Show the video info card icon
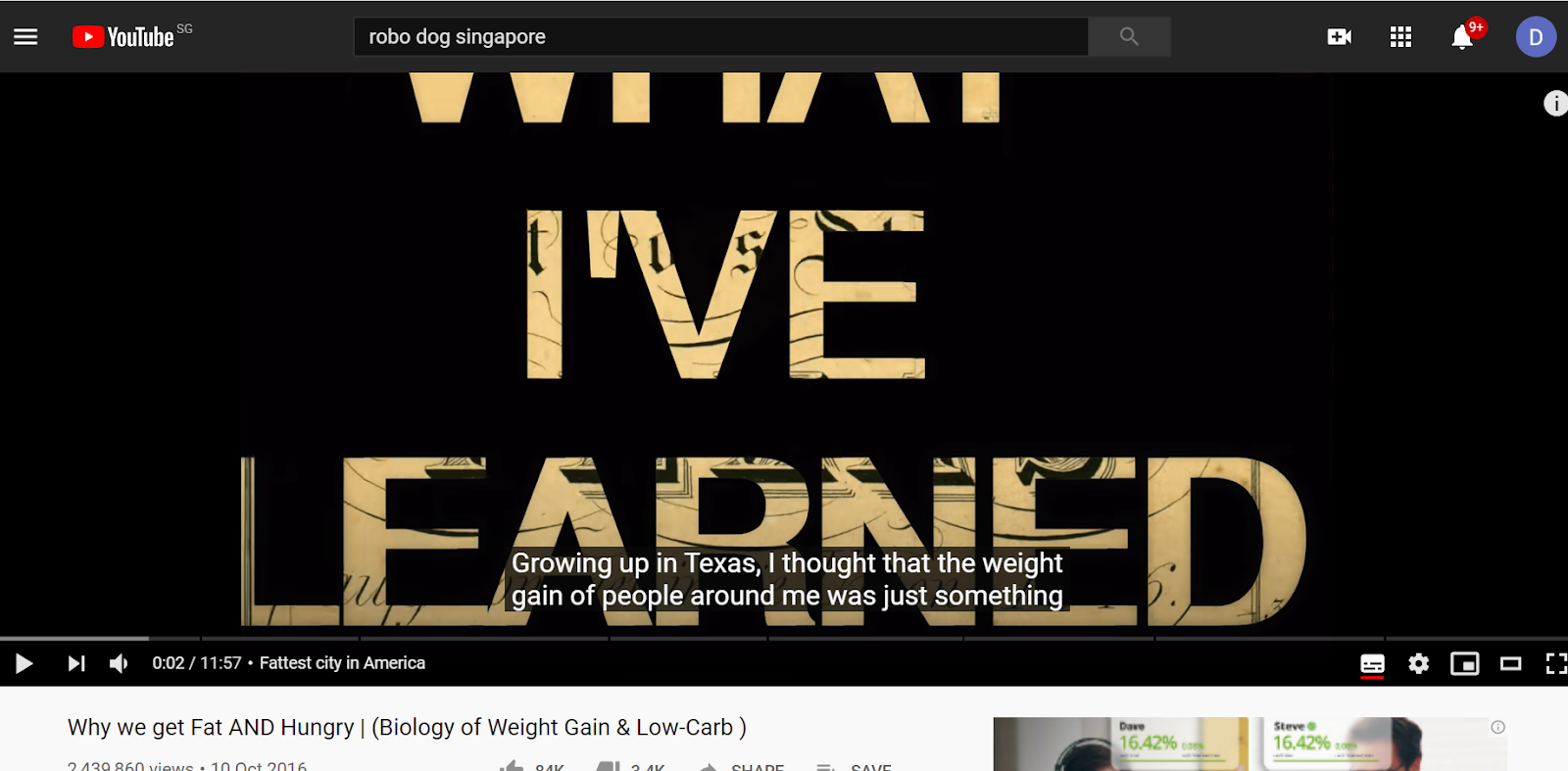The height and width of the screenshot is (771, 1568). coord(1555,103)
